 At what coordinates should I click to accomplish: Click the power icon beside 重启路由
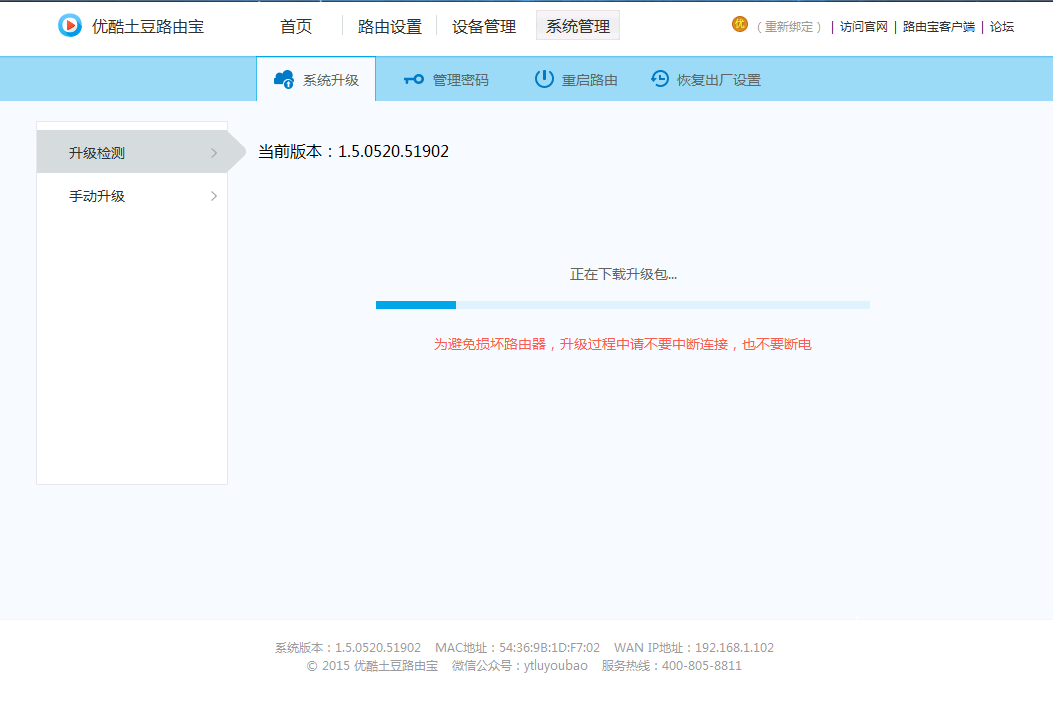[544, 79]
